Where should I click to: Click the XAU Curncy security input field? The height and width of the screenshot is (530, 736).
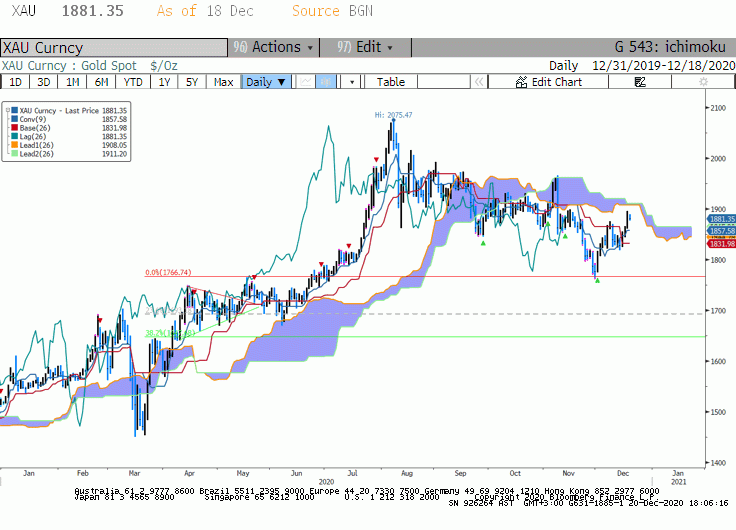click(114, 47)
